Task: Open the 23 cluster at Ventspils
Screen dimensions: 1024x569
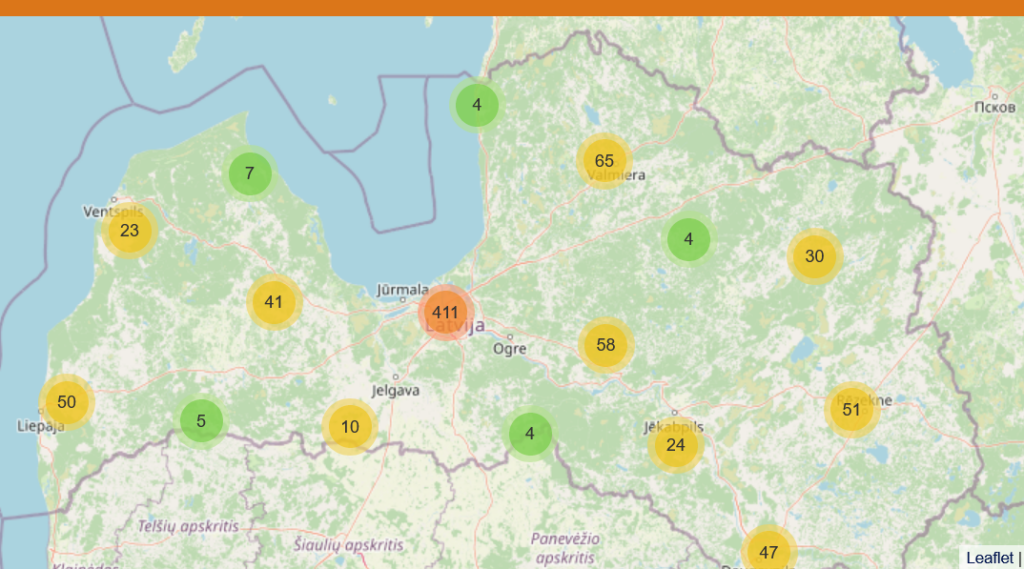Action: pyautogui.click(x=129, y=231)
